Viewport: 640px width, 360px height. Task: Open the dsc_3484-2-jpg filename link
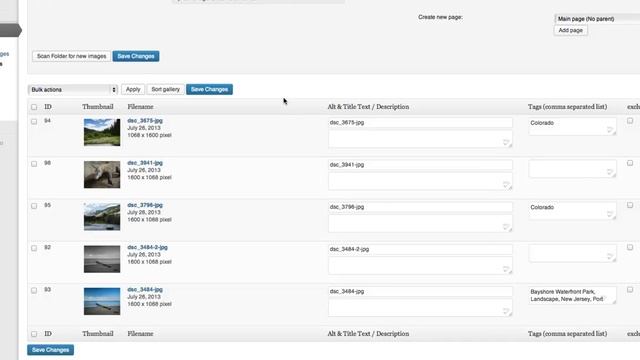[147, 247]
